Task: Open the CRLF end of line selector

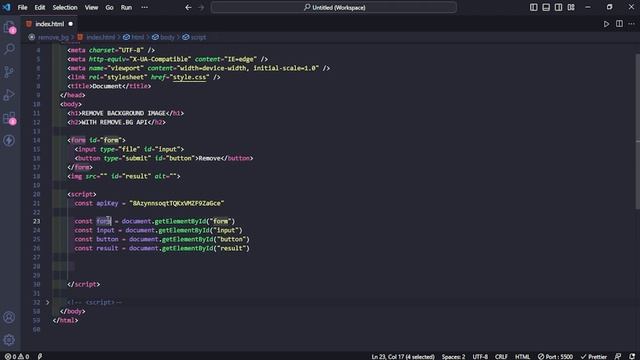Action: point(501,356)
